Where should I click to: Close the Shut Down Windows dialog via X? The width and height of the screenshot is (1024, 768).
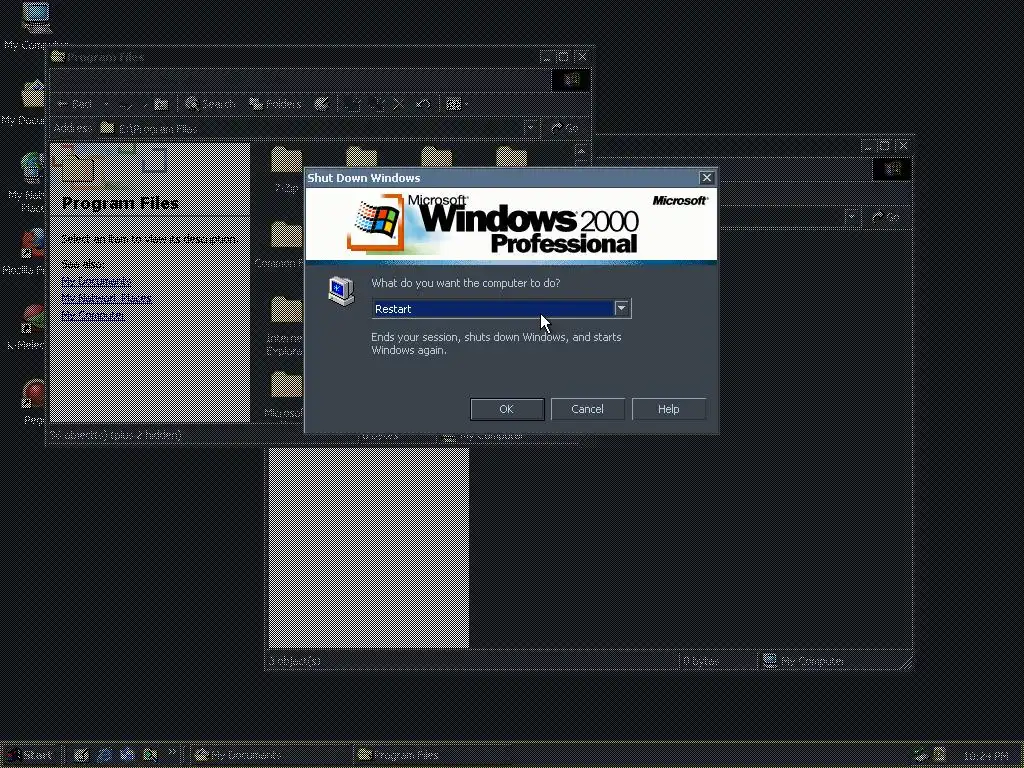(707, 178)
